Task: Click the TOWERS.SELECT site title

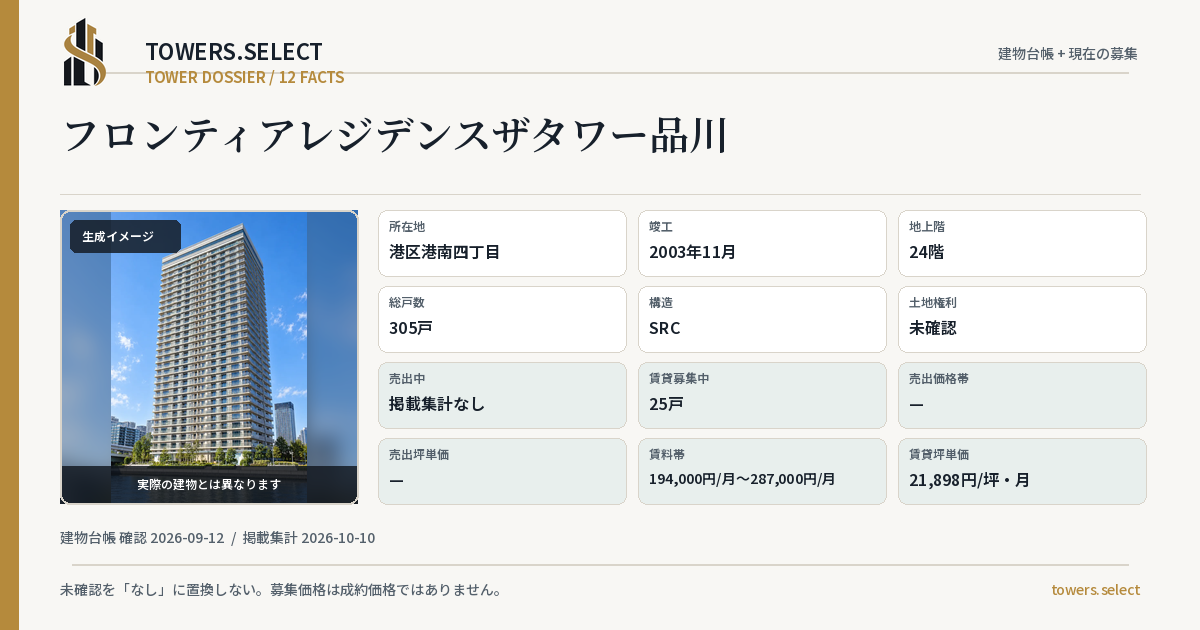Action: (234, 52)
